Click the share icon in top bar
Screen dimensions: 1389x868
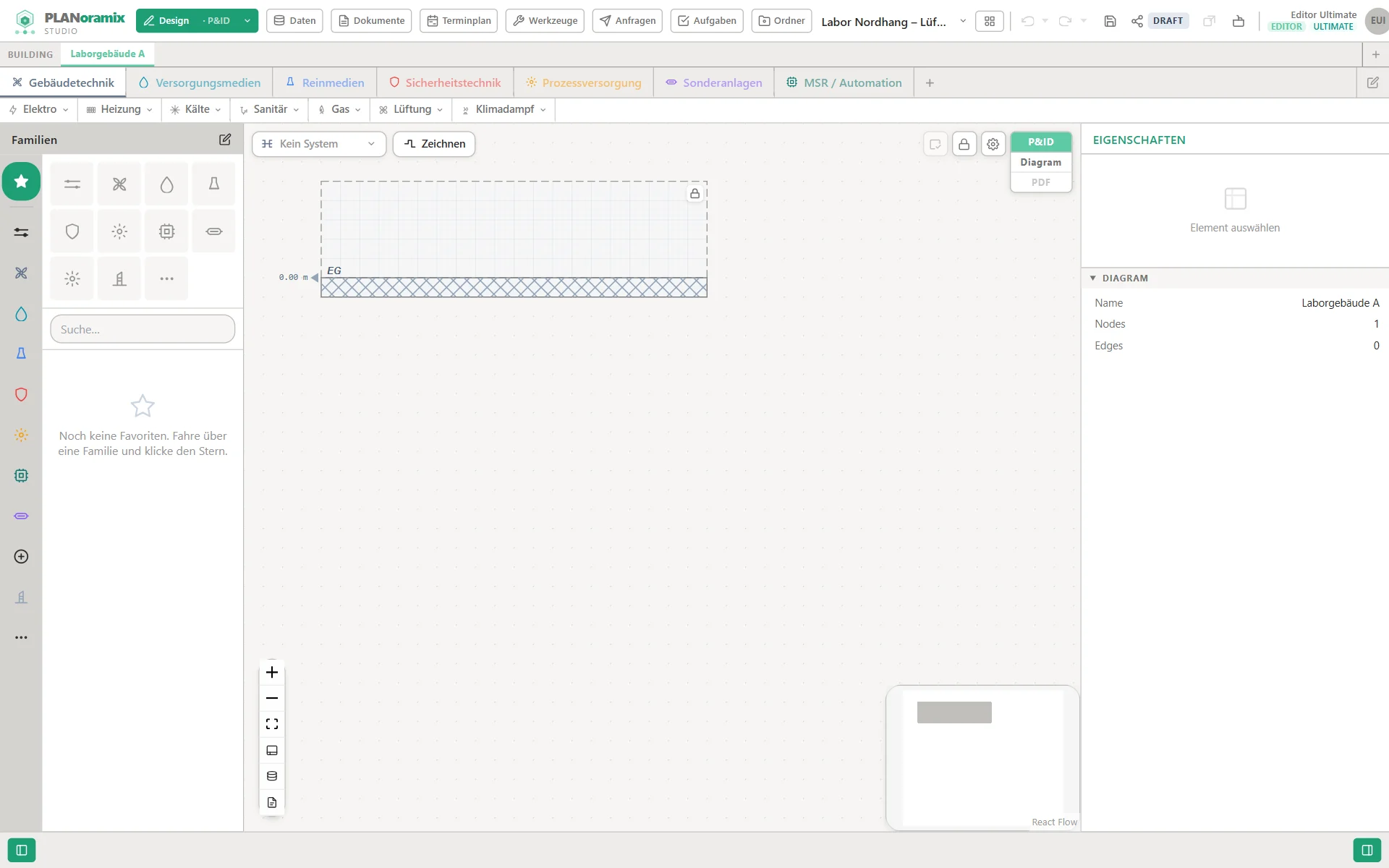pos(1137,21)
